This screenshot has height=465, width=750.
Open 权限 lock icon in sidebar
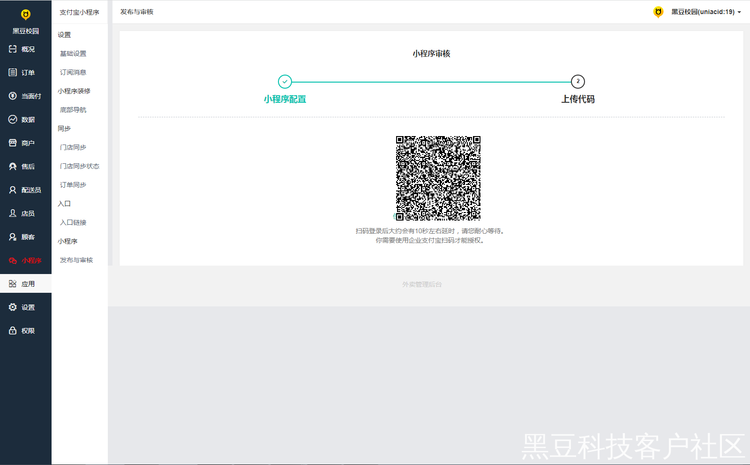(13, 331)
